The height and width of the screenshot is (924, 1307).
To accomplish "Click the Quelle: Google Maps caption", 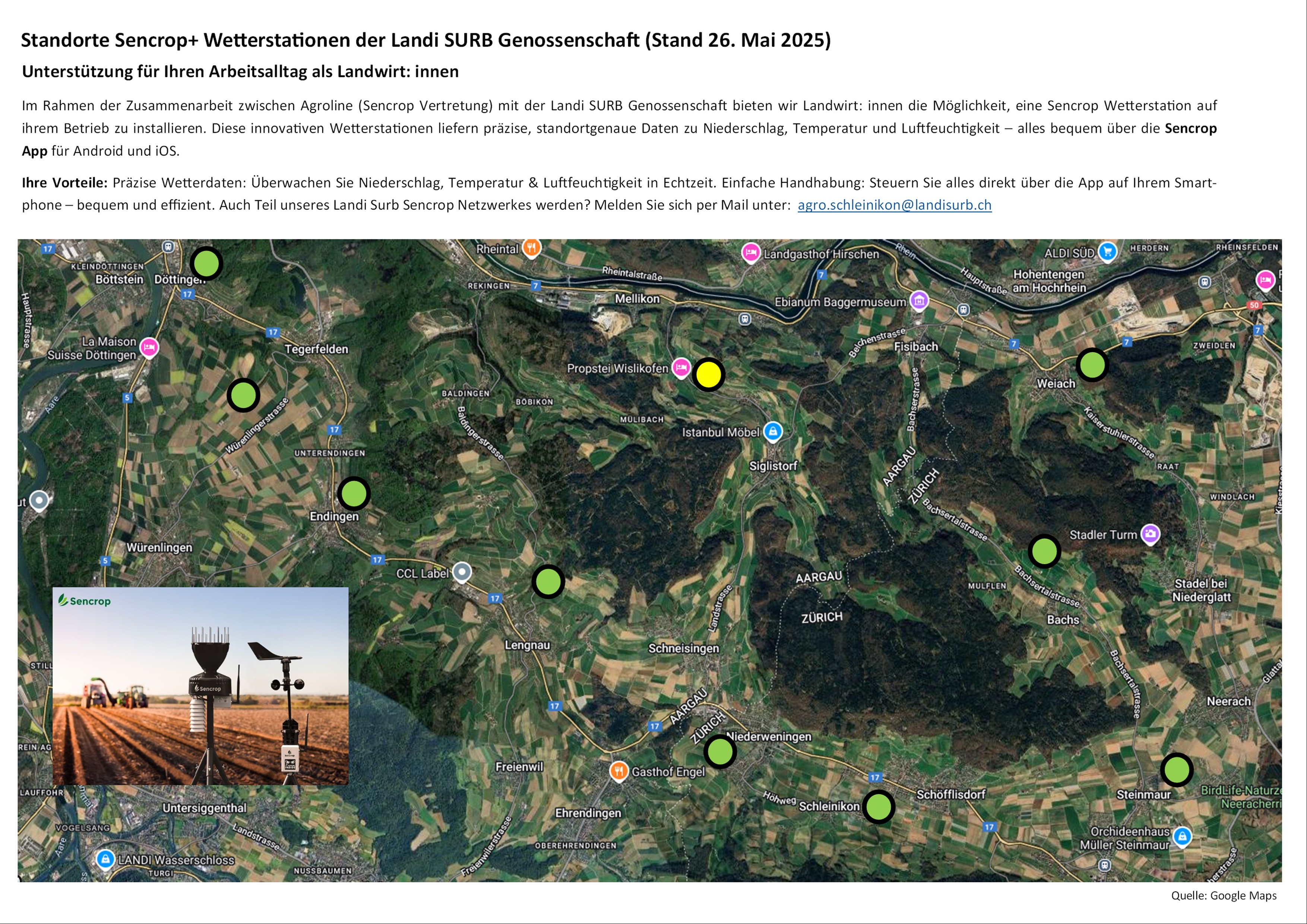I will (1224, 896).
